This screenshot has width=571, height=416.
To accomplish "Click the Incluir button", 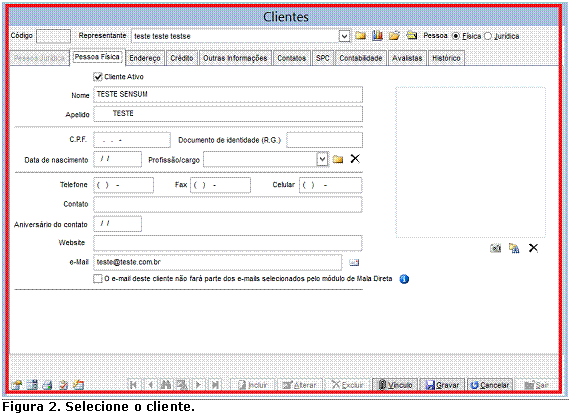I will pyautogui.click(x=253, y=385).
